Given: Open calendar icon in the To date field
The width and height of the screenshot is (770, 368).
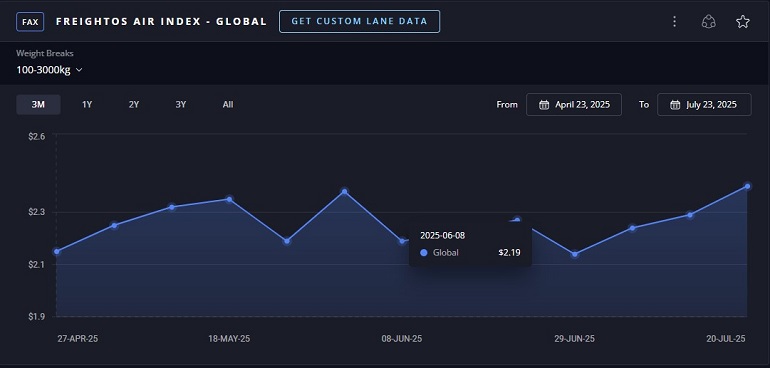Looking at the screenshot, I should (x=675, y=105).
